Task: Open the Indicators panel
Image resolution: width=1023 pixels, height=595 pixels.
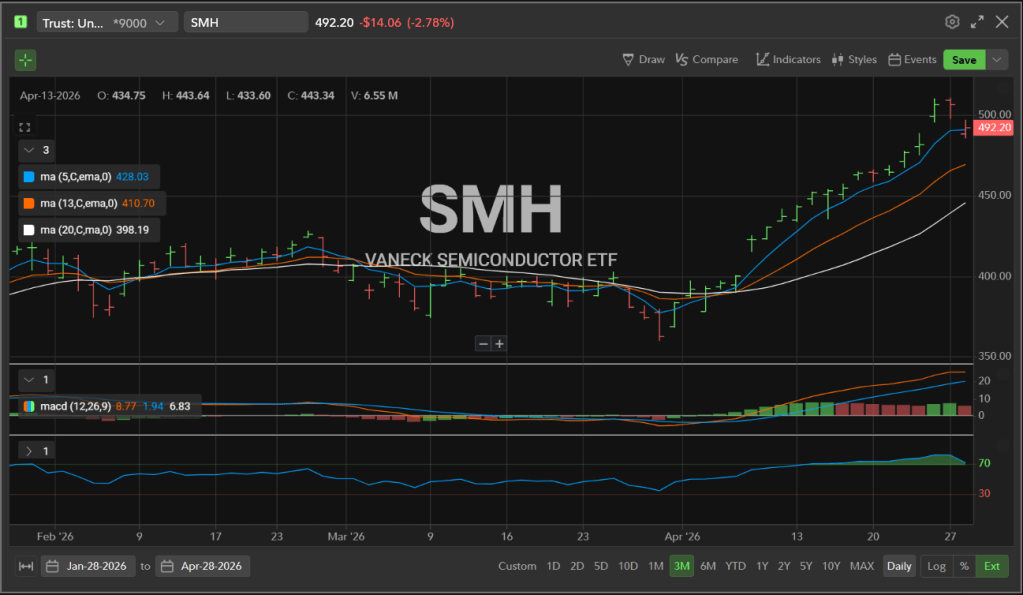Action: [x=787, y=60]
